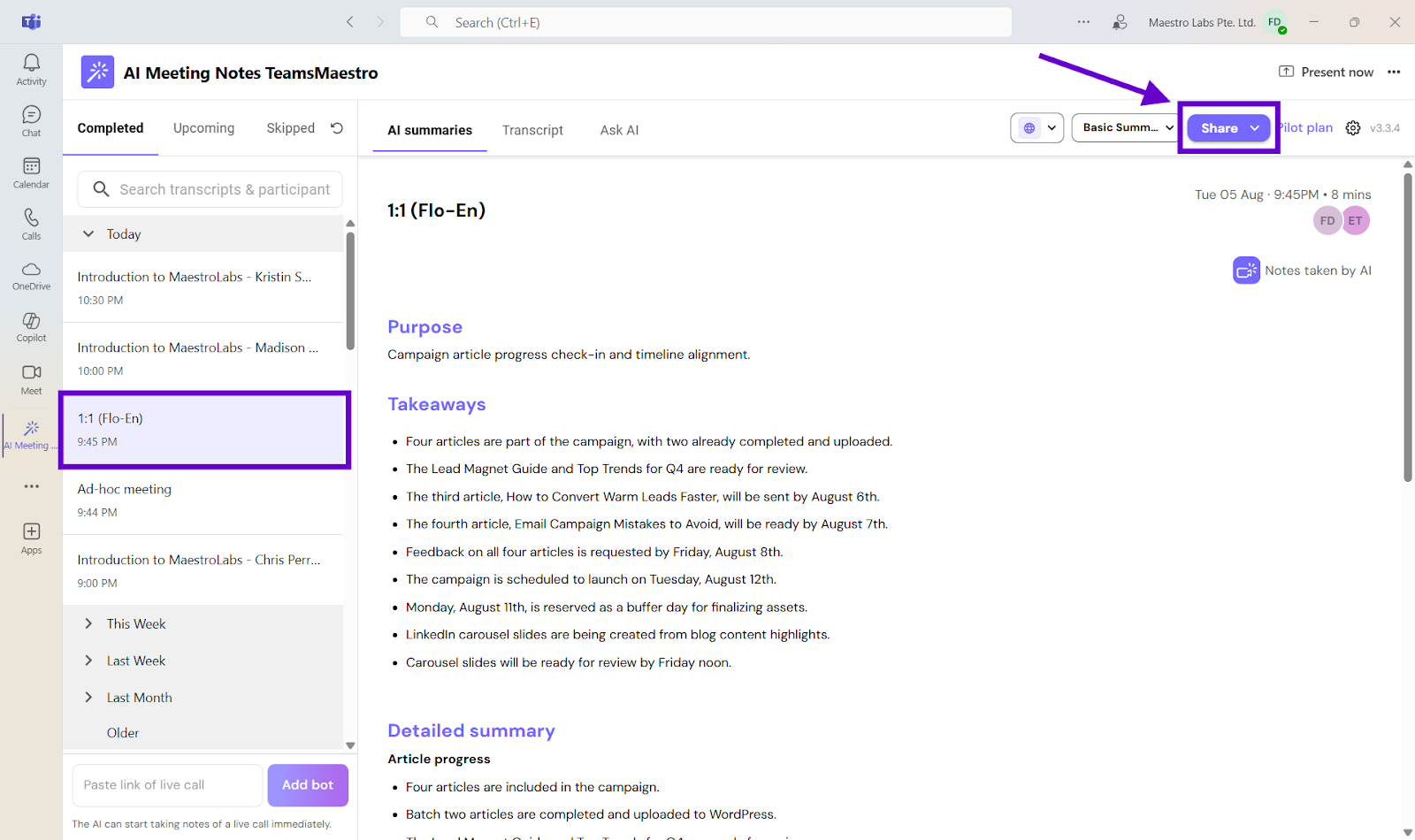The image size is (1415, 840).
Task: Click the Detailed summary heading
Action: 471,730
